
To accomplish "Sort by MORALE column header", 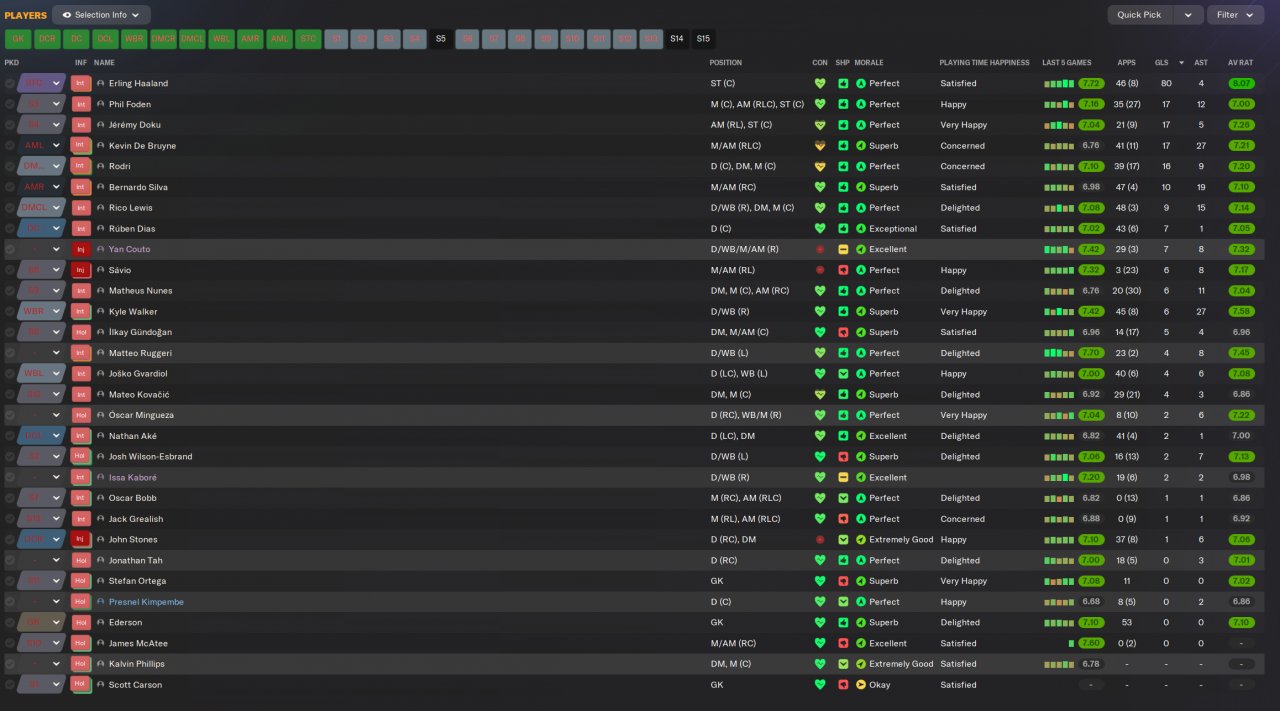I will [869, 62].
